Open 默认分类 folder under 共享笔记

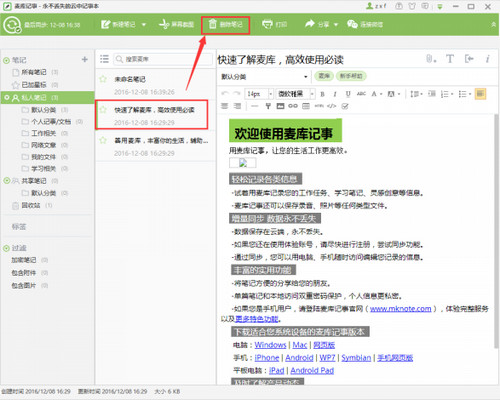[44, 193]
